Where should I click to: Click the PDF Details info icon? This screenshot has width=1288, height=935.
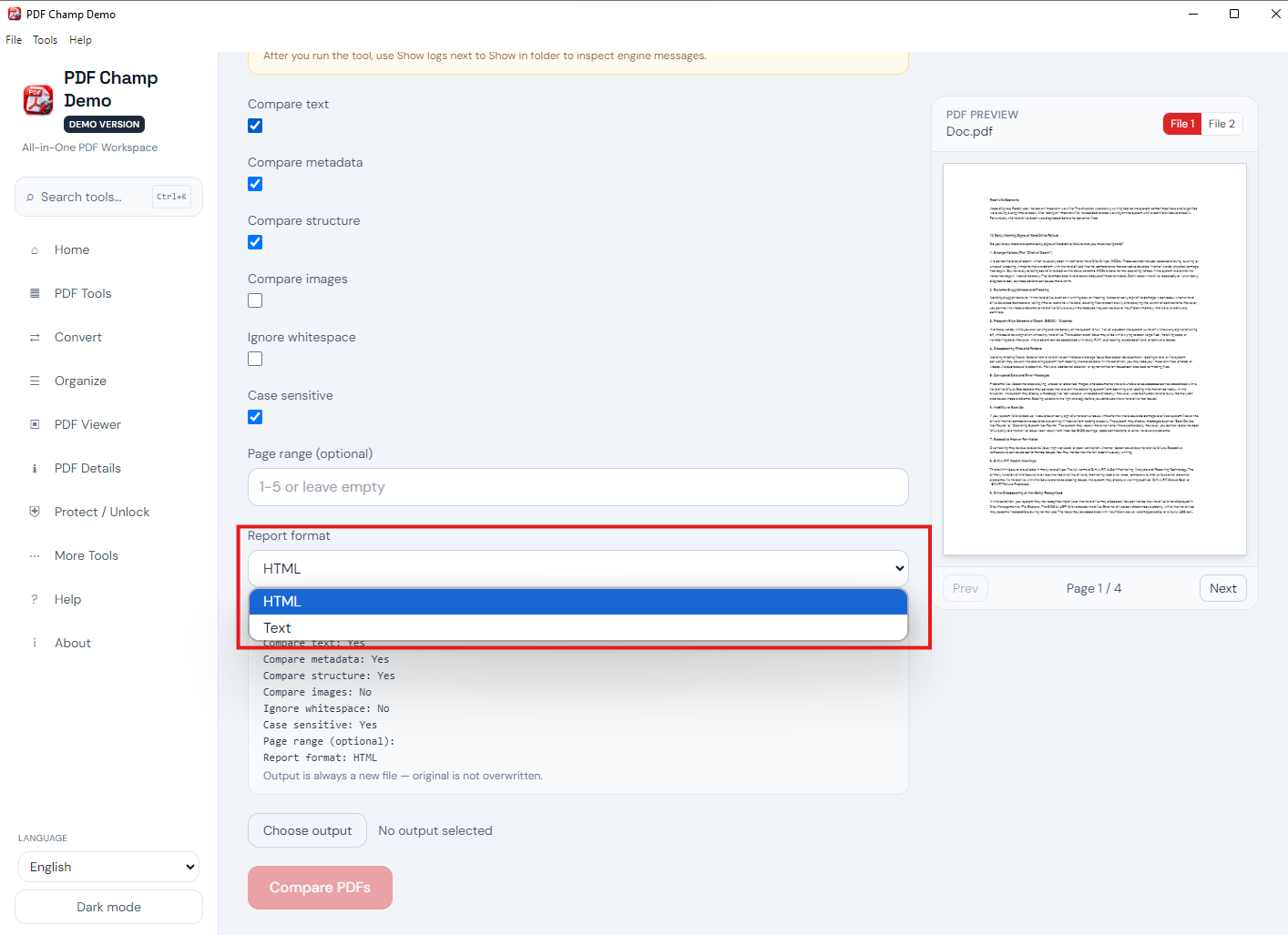[x=35, y=469]
